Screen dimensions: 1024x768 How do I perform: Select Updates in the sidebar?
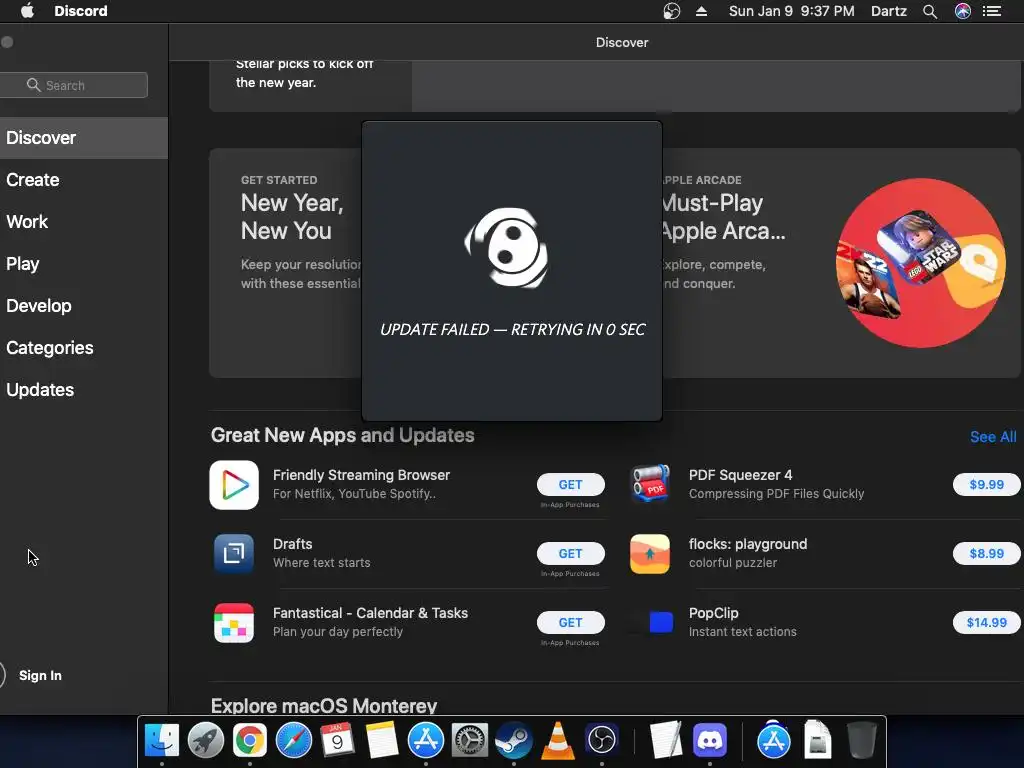[x=84, y=390]
